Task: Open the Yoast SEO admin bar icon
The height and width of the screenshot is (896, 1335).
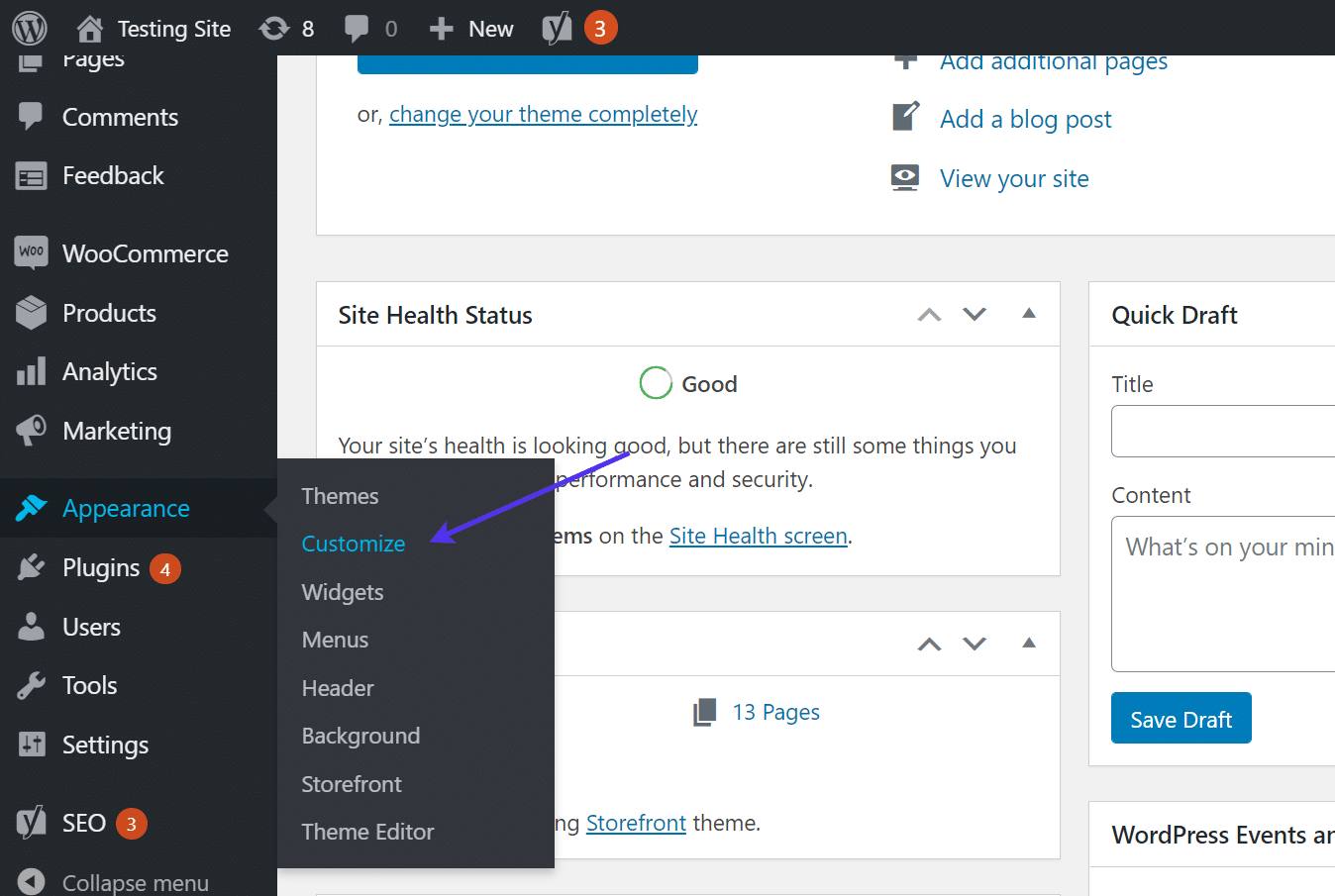Action: pyautogui.click(x=557, y=29)
